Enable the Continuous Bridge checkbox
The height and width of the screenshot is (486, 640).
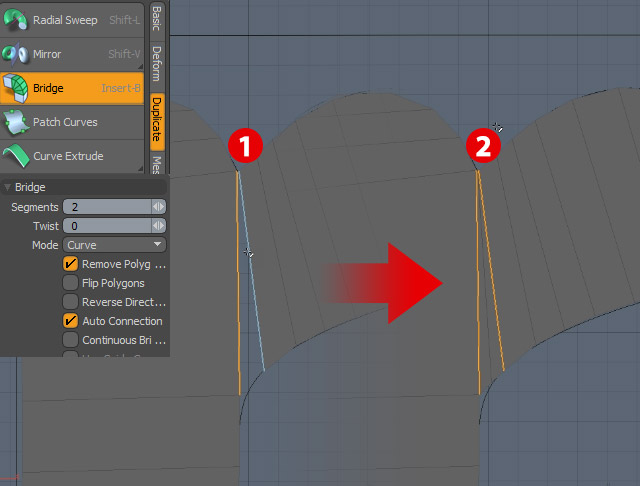point(70,340)
